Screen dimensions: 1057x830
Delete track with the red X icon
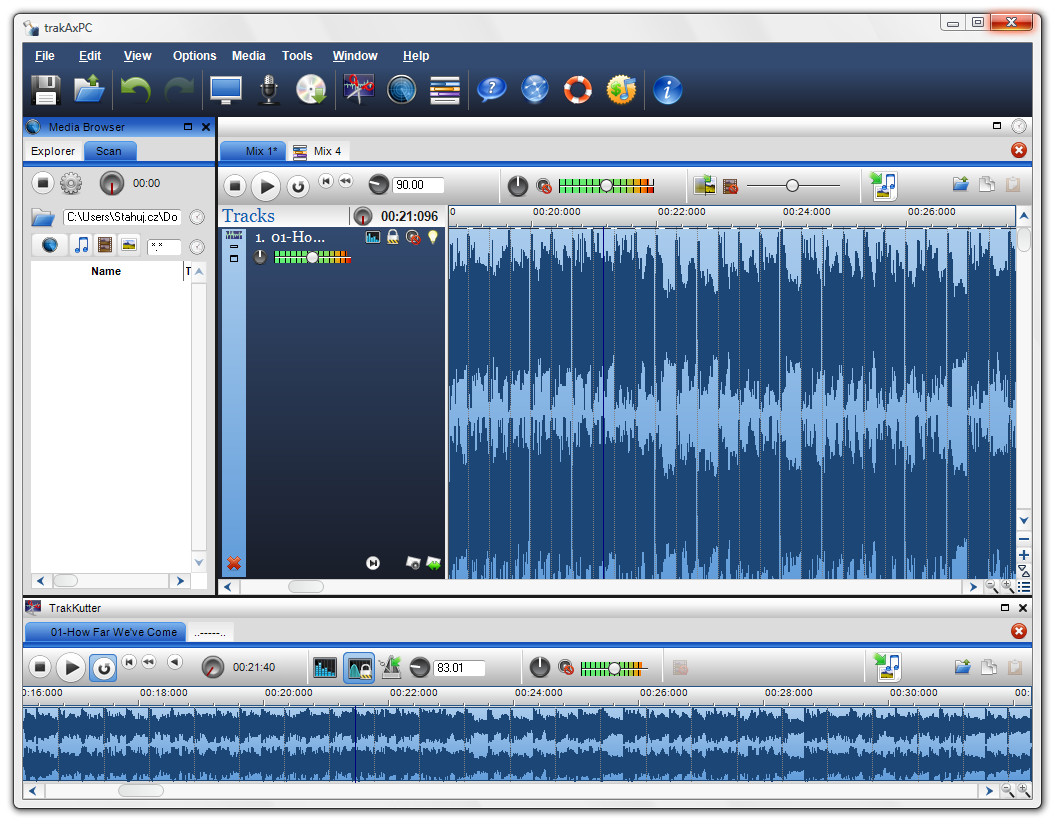click(234, 563)
